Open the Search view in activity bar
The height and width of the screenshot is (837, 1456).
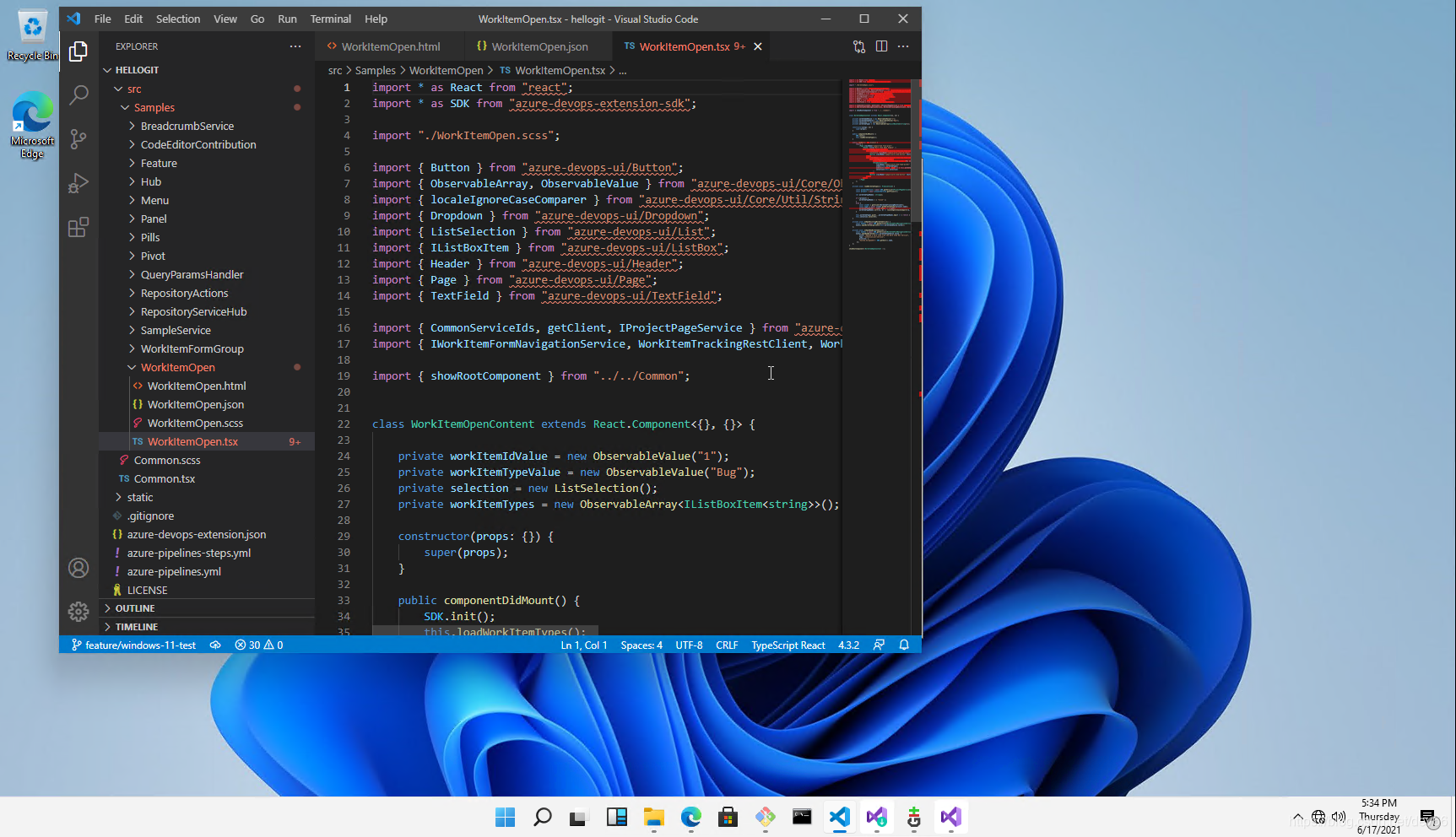pos(78,95)
